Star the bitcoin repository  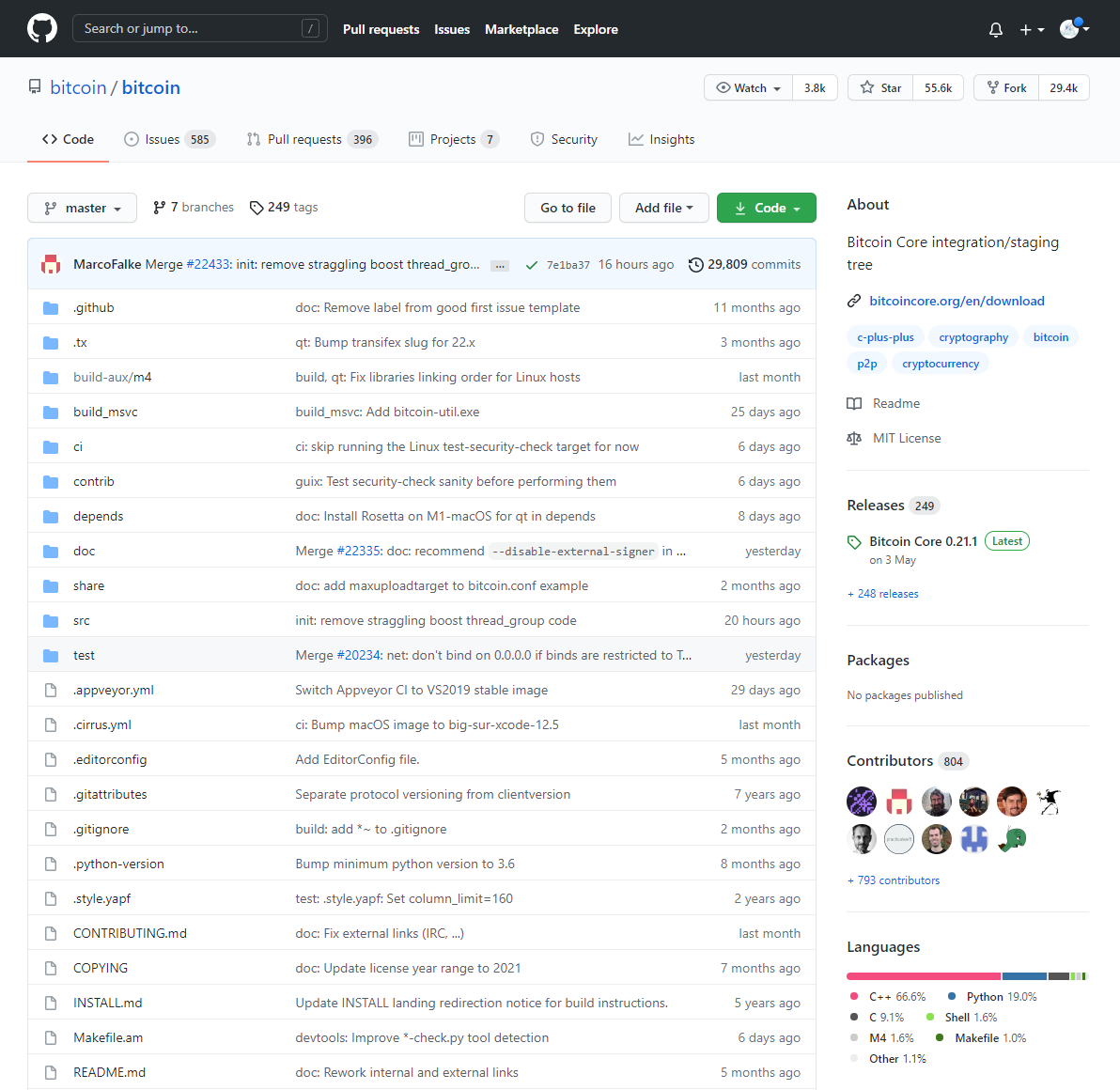point(880,87)
